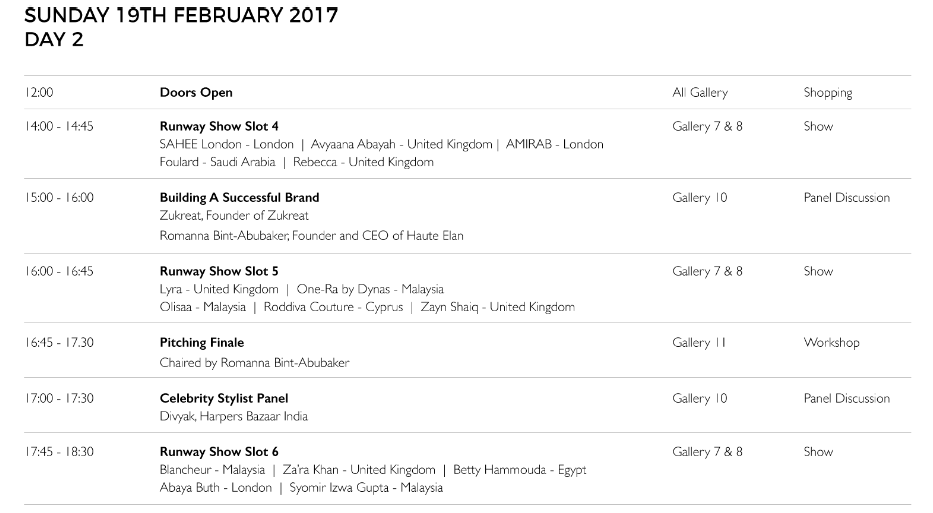Click the 14:00 - 14:45 time slot
Viewport: 933px width, 513px height.
(59, 126)
